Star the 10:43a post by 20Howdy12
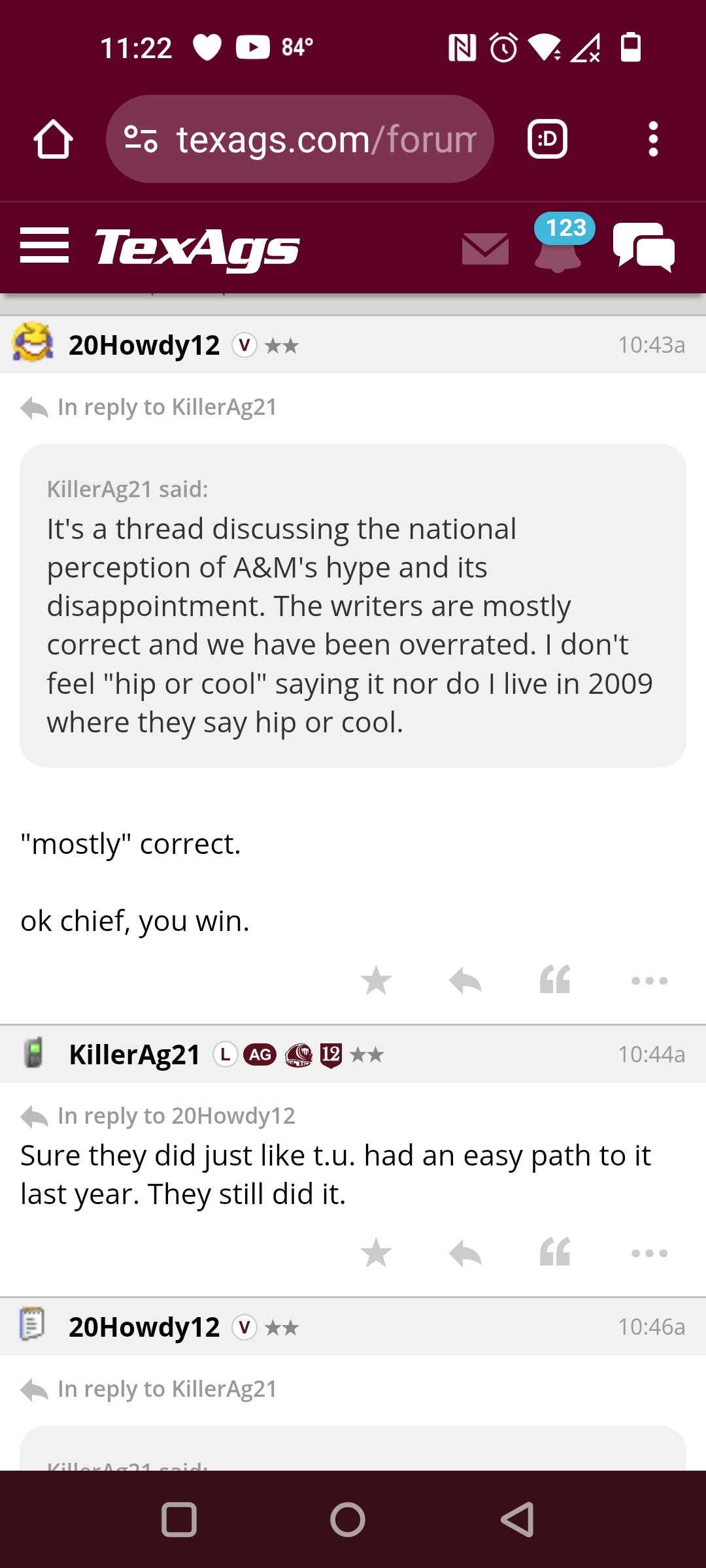The width and height of the screenshot is (706, 1568). (376, 980)
